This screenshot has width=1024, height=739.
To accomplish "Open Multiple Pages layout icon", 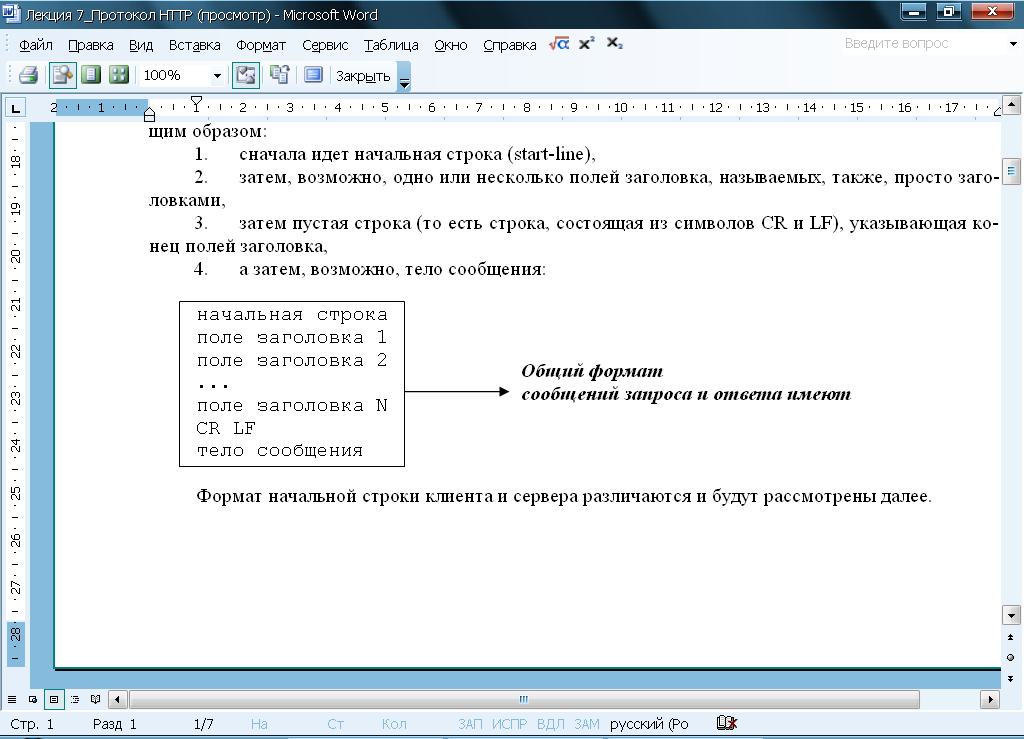I will [x=119, y=75].
